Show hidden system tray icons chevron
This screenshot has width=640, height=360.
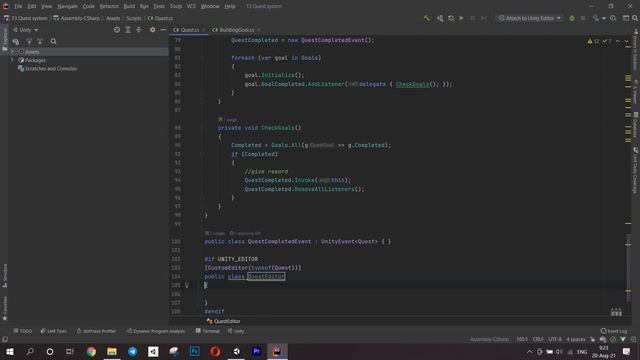pos(529,351)
